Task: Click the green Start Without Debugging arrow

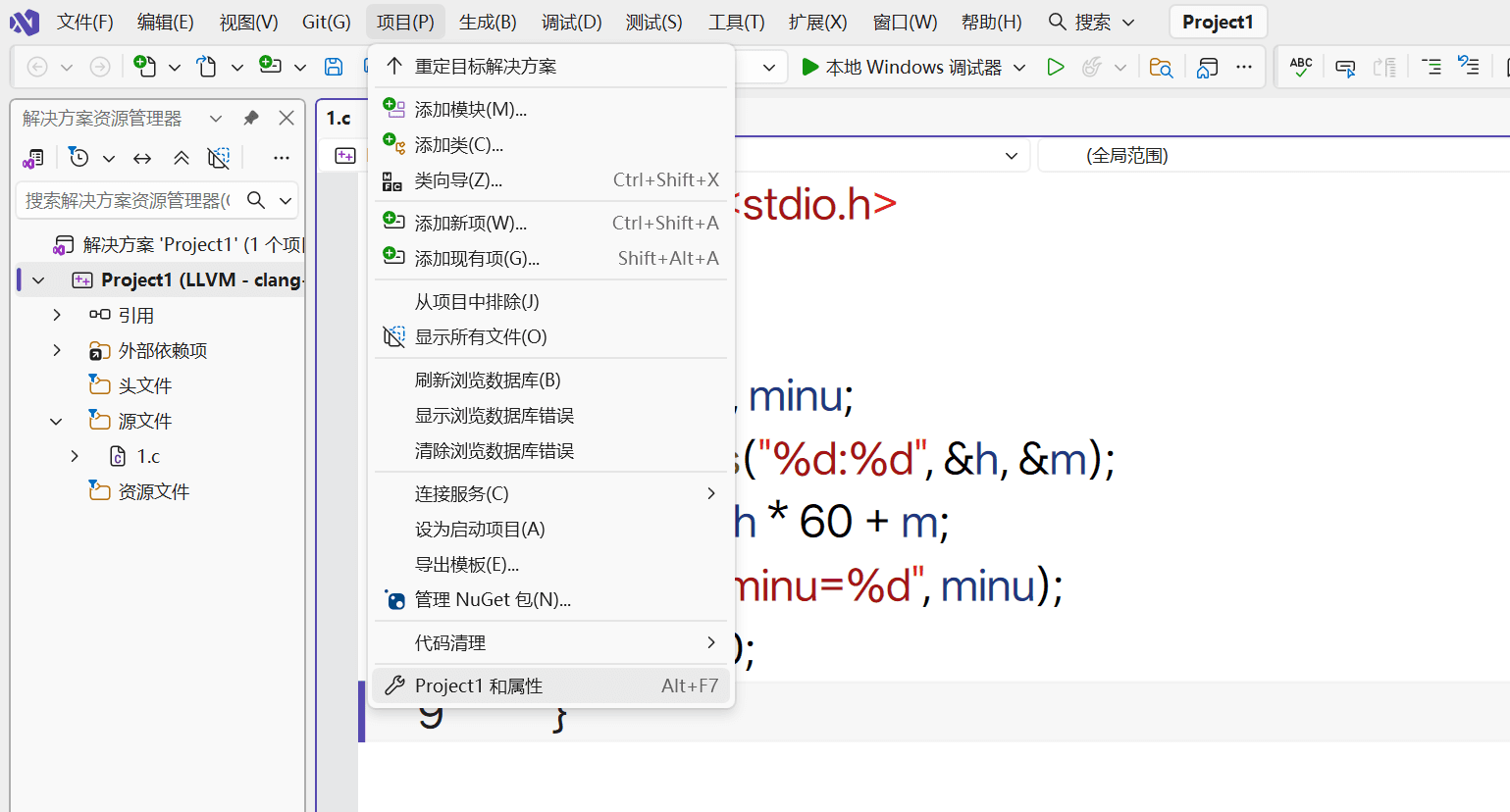Action: coord(1055,67)
